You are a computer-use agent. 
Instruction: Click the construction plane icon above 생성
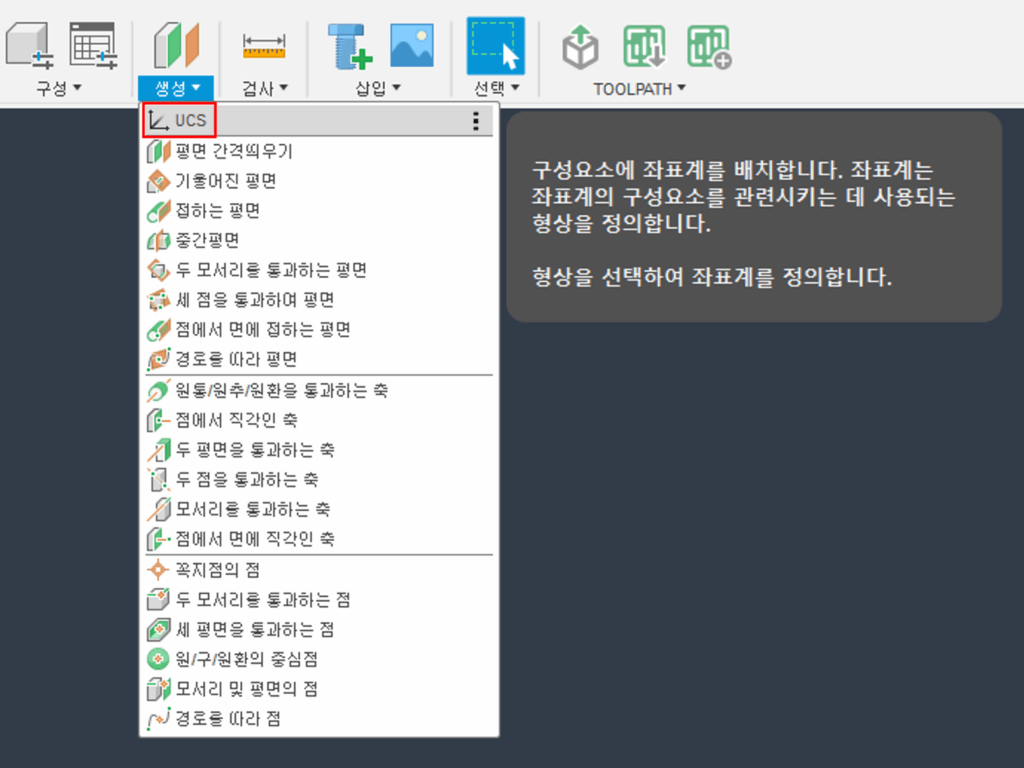[177, 45]
